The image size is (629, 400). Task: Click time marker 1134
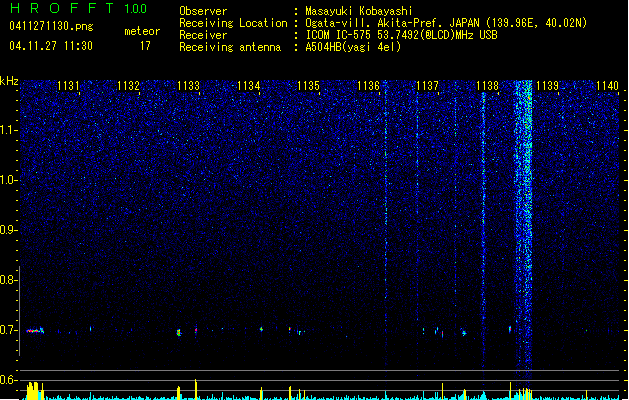pyautogui.click(x=248, y=86)
